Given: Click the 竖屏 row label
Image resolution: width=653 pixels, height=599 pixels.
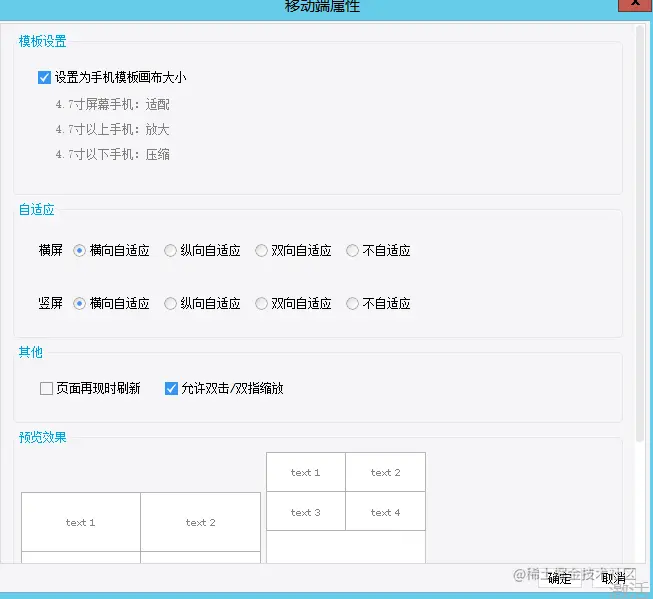Looking at the screenshot, I should click(x=50, y=303).
